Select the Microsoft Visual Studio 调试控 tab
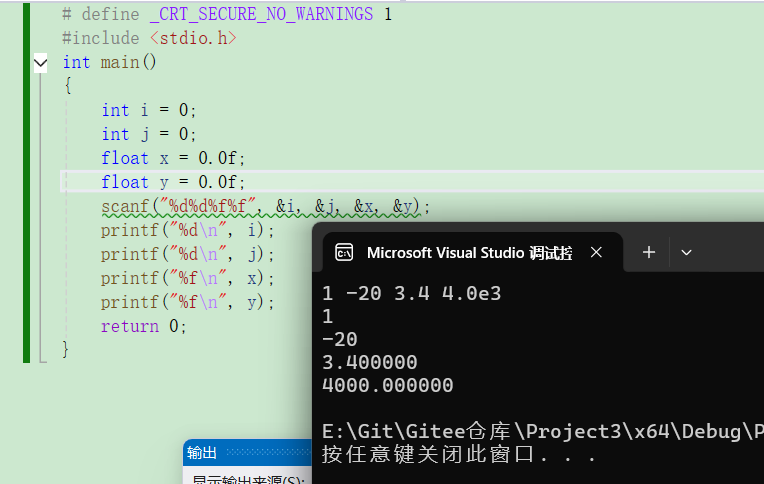This screenshot has height=484, width=764. coord(468,252)
